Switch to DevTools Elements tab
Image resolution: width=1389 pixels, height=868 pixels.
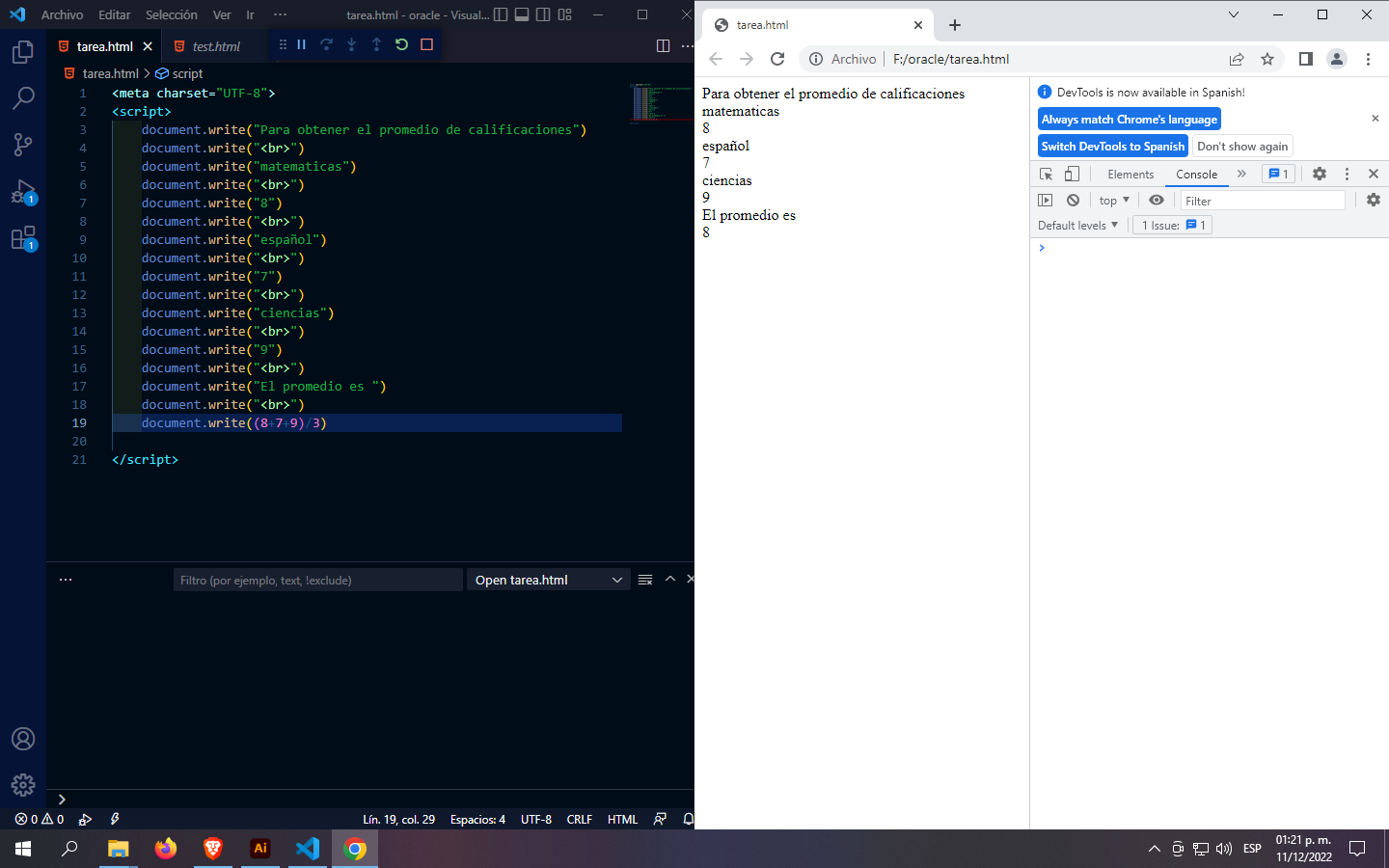[1130, 175]
